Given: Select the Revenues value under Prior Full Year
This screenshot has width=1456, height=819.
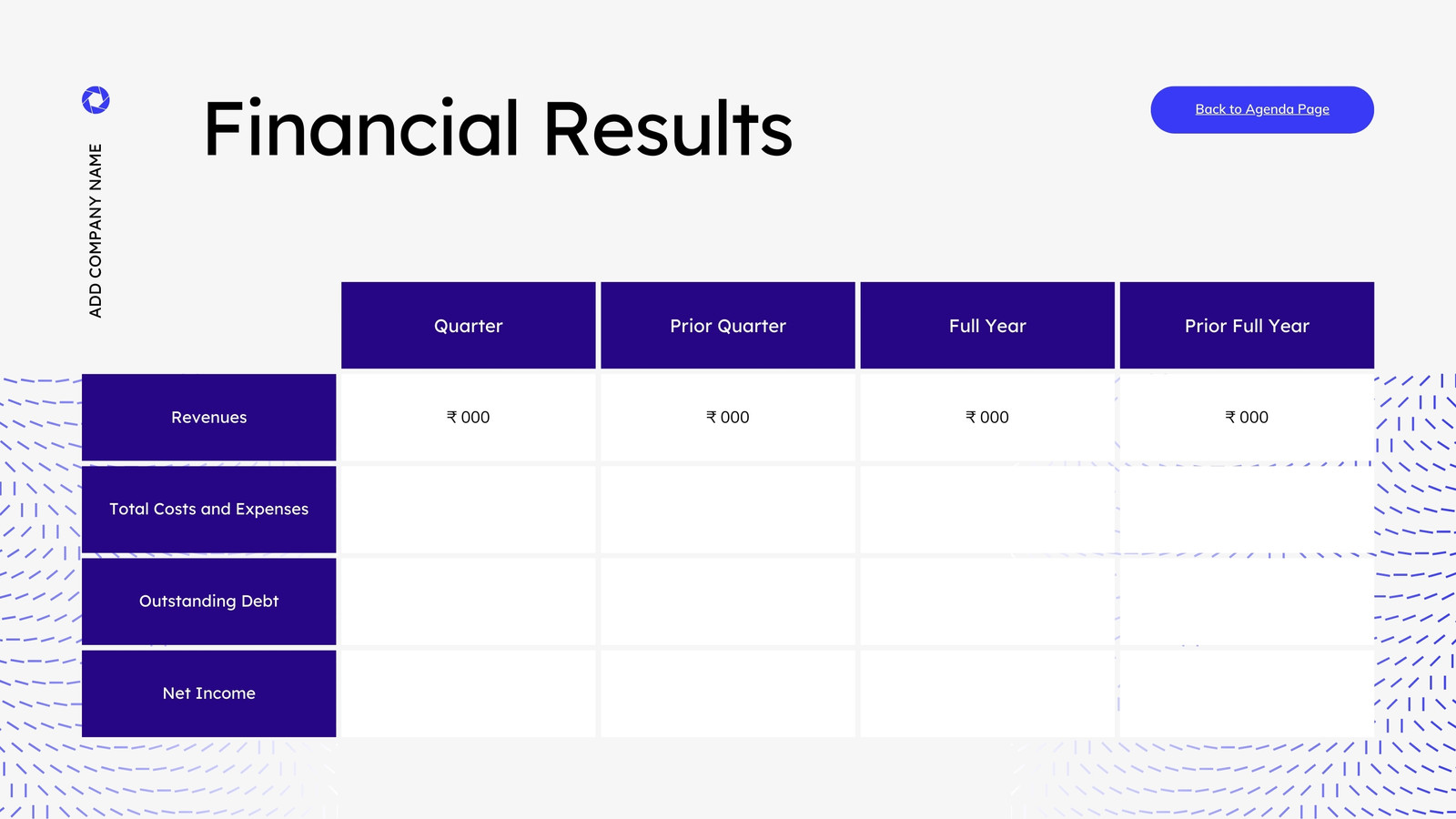Looking at the screenshot, I should [x=1247, y=418].
